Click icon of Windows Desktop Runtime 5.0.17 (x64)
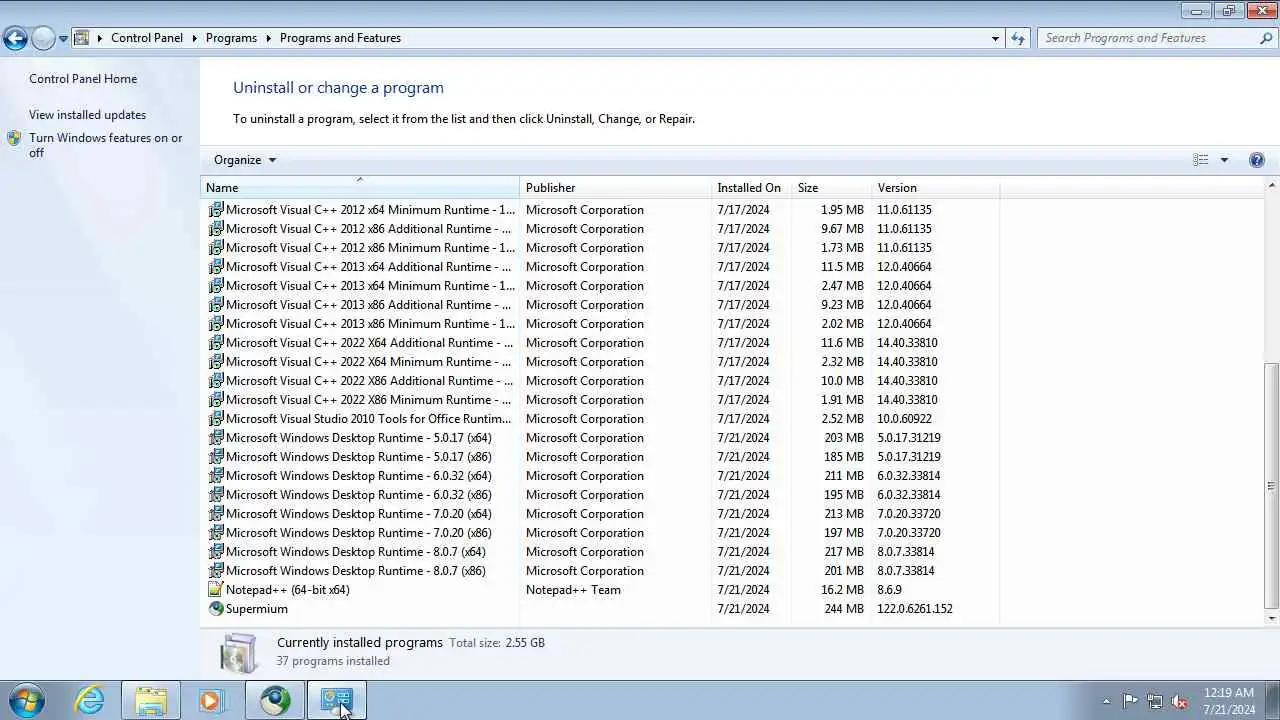Image resolution: width=1280 pixels, height=720 pixels. pyautogui.click(x=216, y=438)
